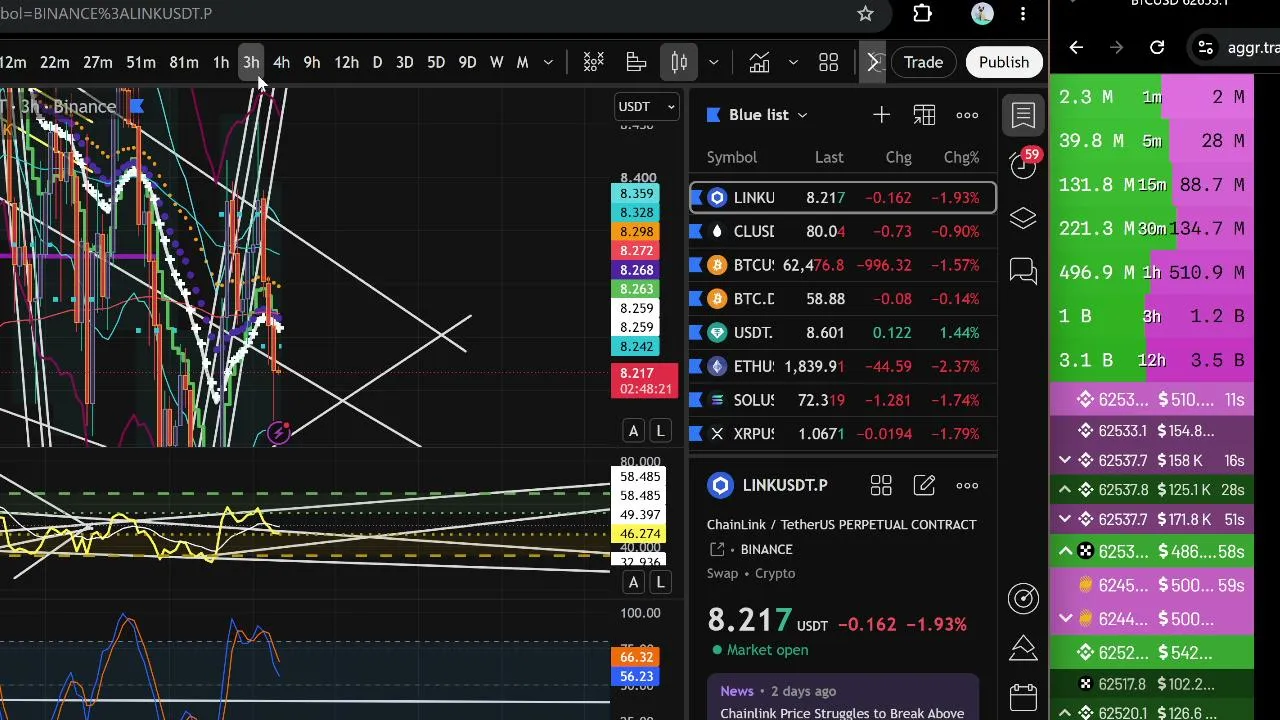Viewport: 1280px width, 720px height.
Task: Click the Trade button
Action: [923, 62]
